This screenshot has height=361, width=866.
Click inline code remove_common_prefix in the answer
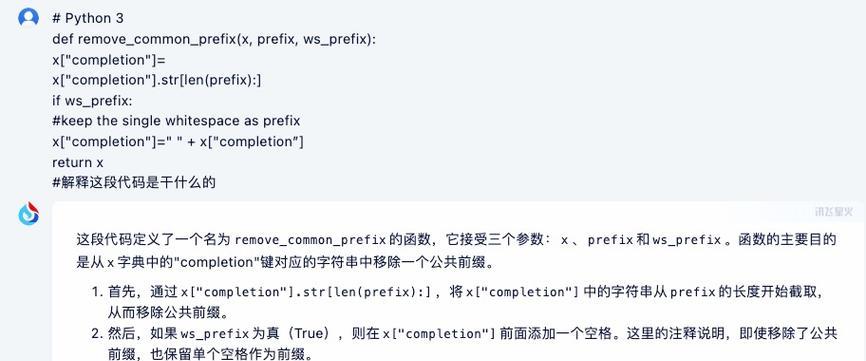[310, 240]
